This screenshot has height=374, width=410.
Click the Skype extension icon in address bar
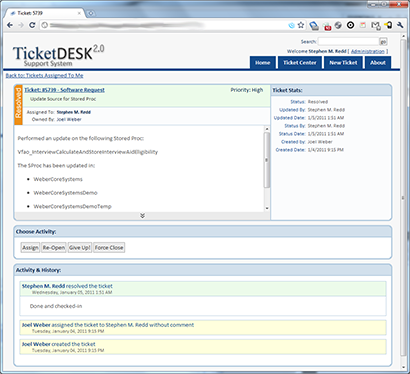pyautogui.click(x=291, y=25)
